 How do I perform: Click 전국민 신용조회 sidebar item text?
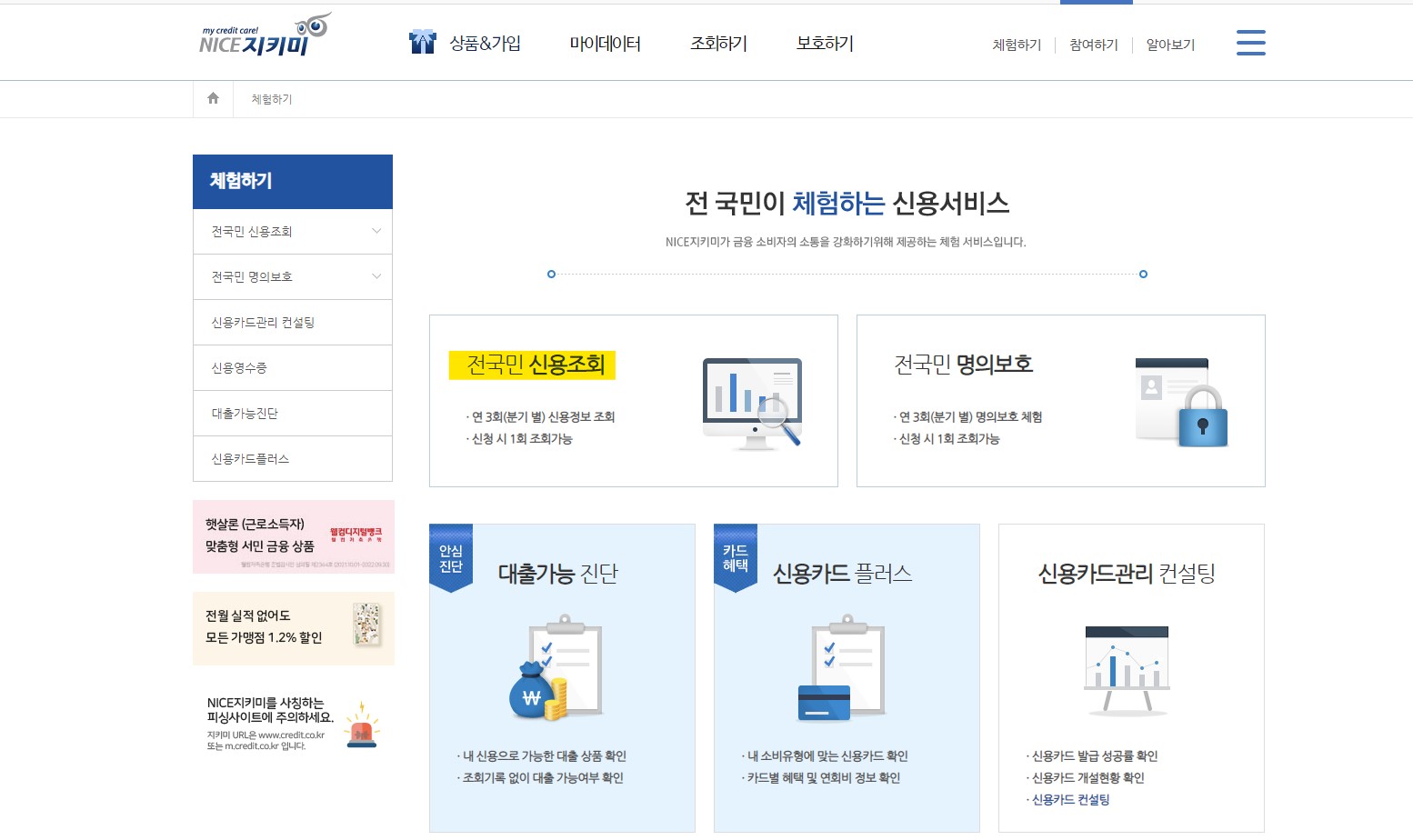pos(252,232)
